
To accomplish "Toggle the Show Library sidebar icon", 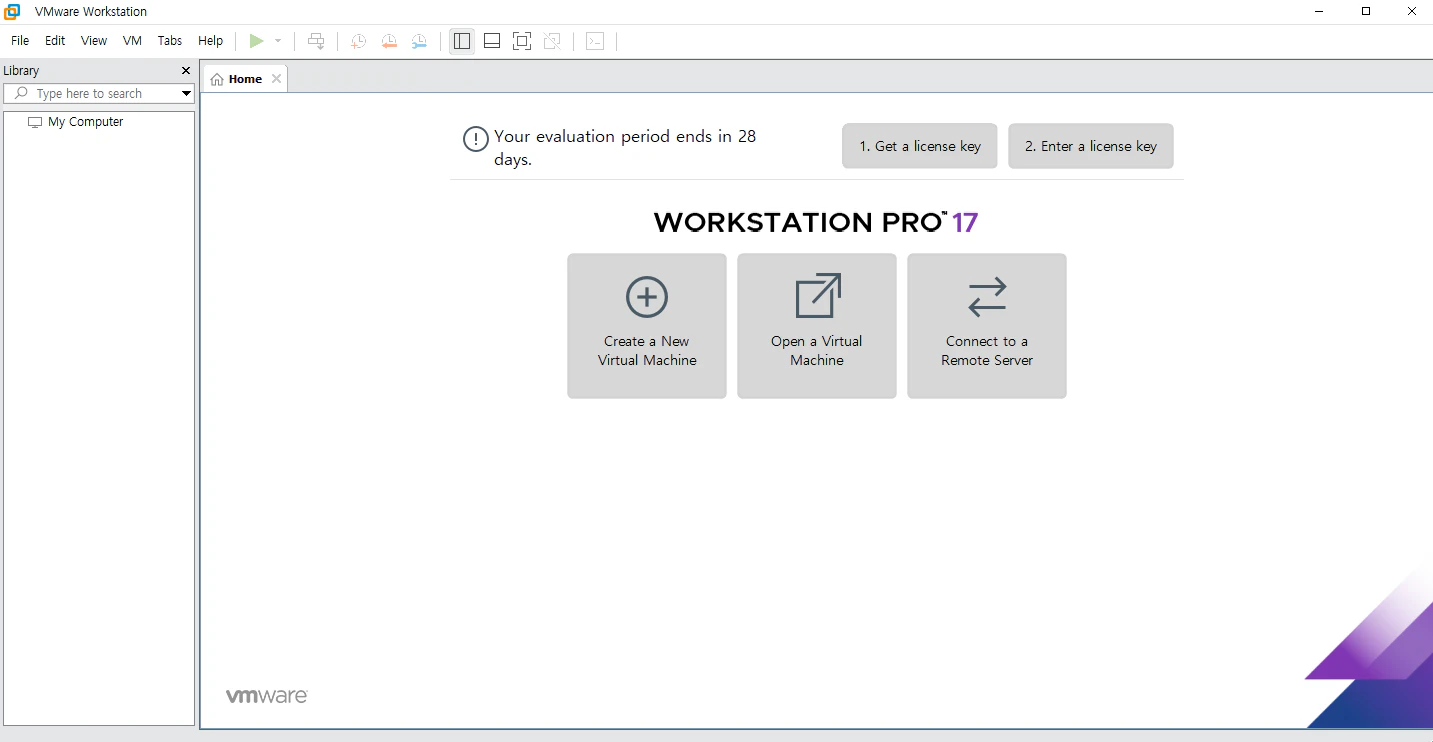I will (462, 41).
